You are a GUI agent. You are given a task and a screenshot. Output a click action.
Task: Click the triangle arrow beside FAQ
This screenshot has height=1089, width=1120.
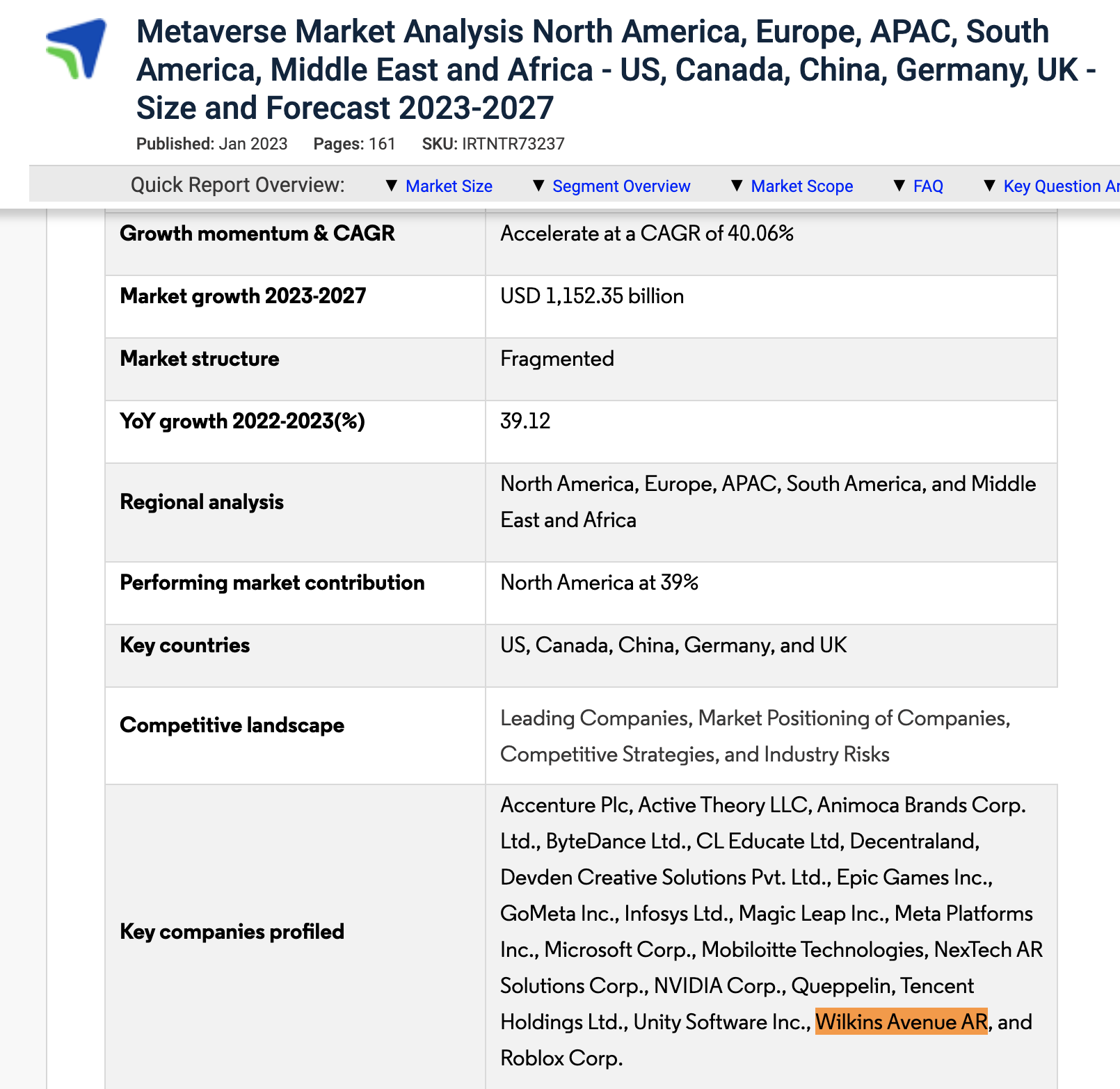(899, 186)
